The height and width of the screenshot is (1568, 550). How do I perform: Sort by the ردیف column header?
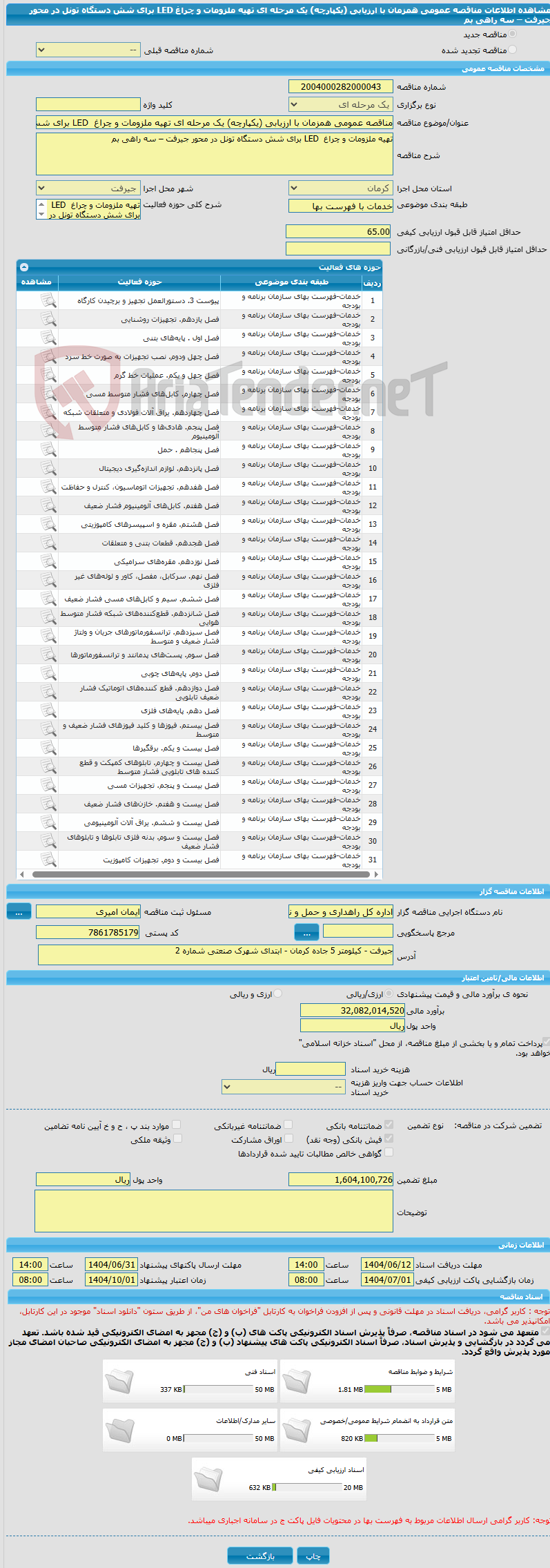[x=372, y=282]
